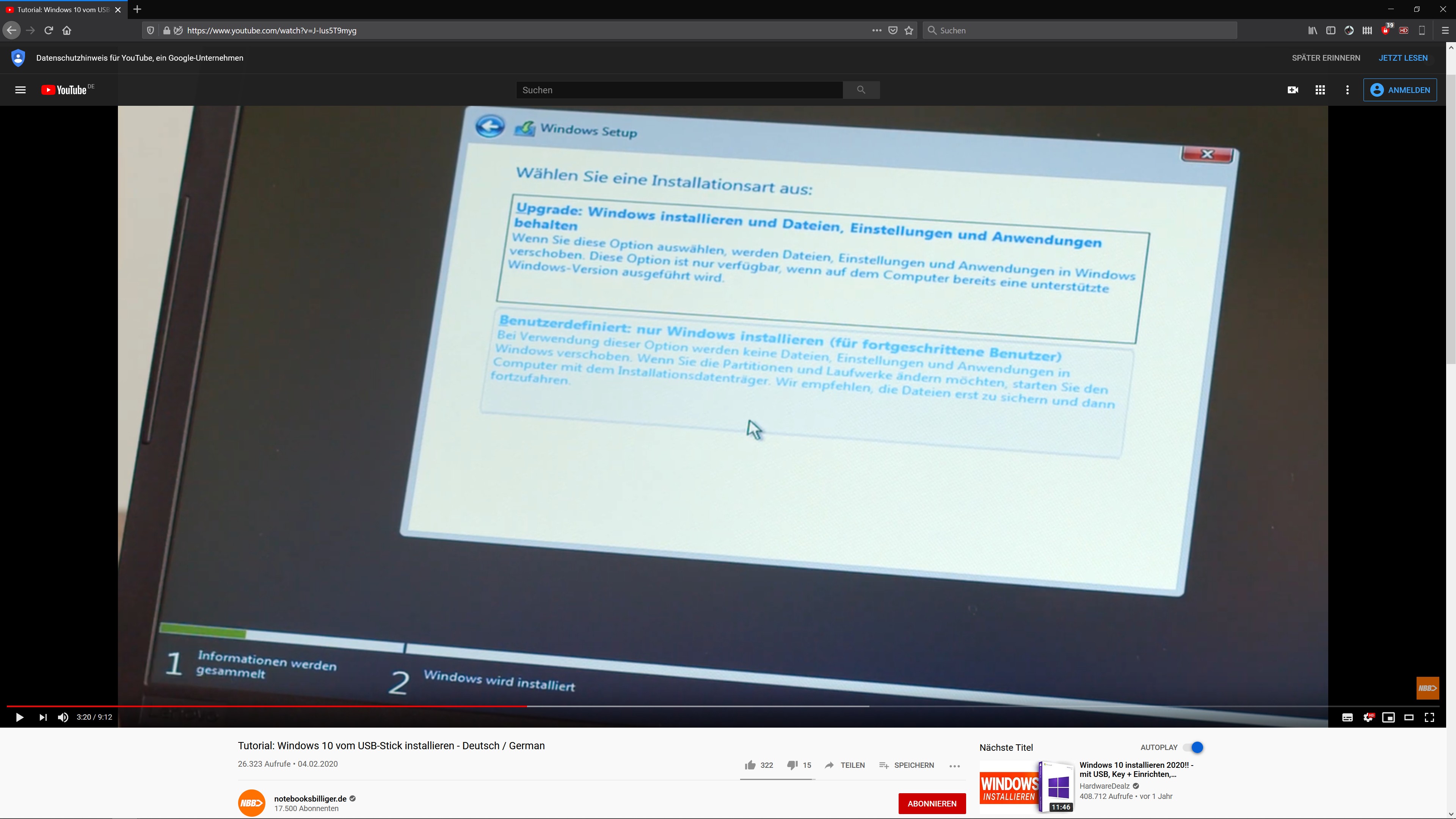The height and width of the screenshot is (819, 1456).
Task: Click JETZT LESEN privacy link
Action: (x=1403, y=58)
